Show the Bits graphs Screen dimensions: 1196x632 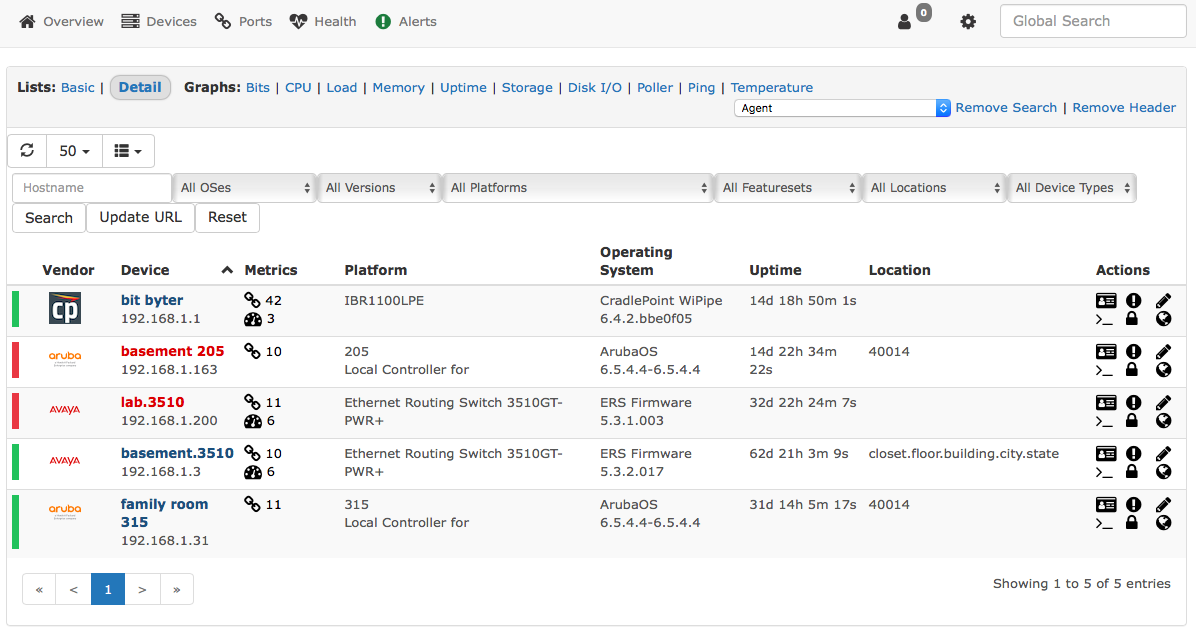(258, 88)
